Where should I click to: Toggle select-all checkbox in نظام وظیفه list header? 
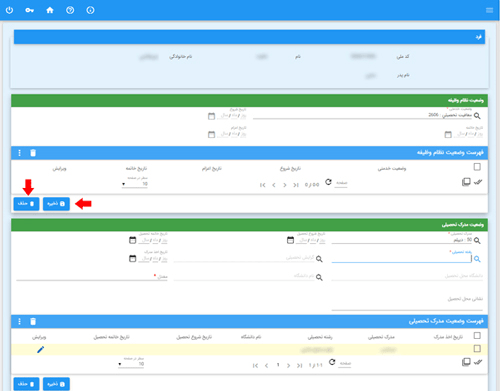tap(477, 167)
